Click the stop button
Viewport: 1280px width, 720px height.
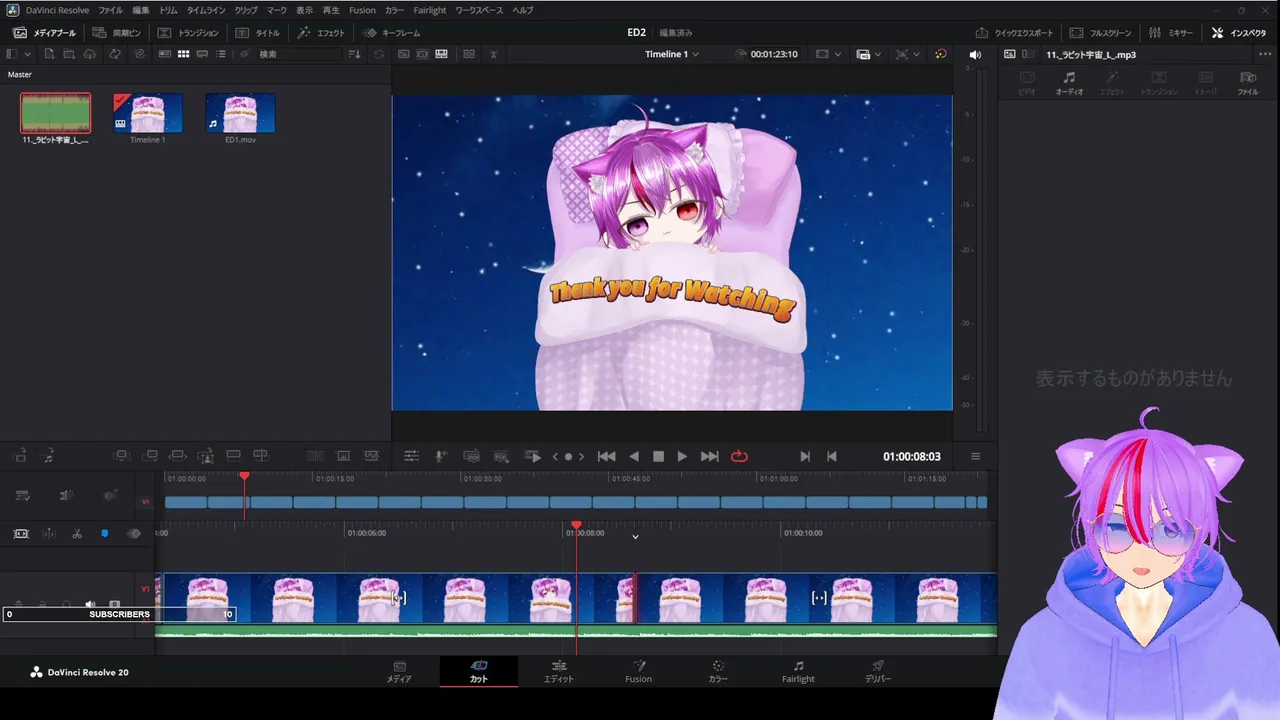click(x=658, y=456)
